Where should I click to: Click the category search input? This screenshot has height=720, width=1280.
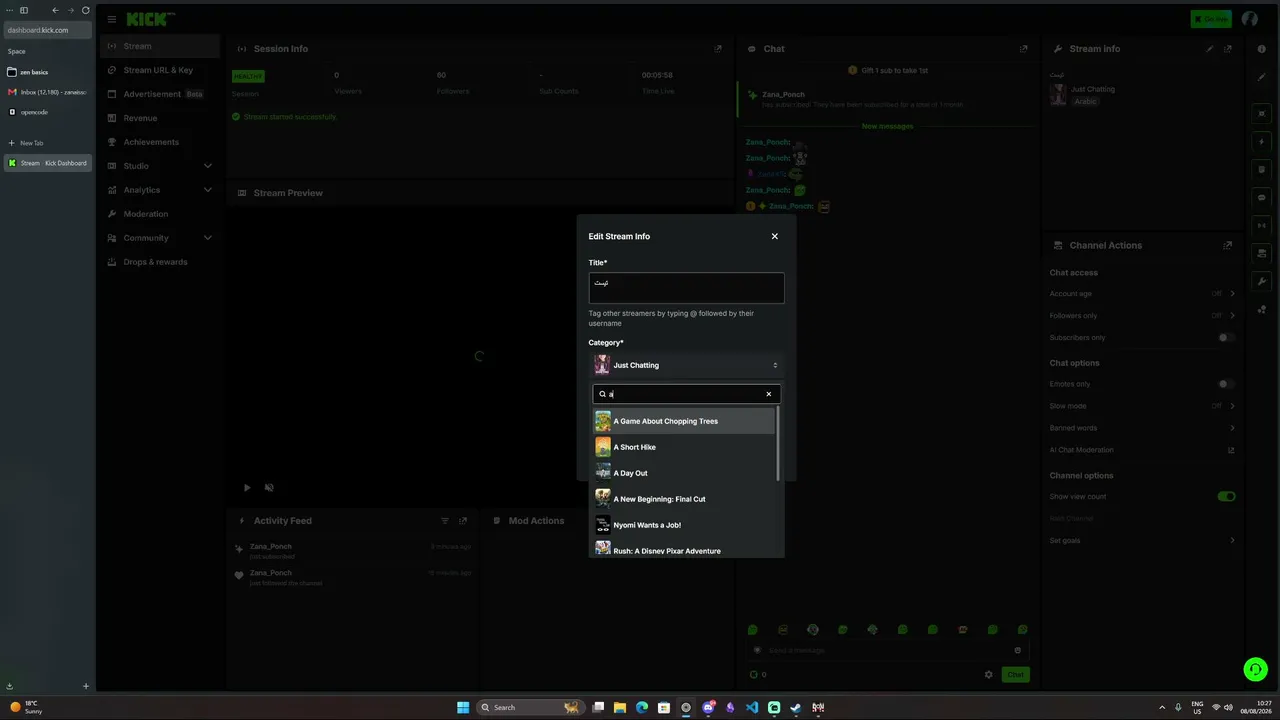[686, 394]
